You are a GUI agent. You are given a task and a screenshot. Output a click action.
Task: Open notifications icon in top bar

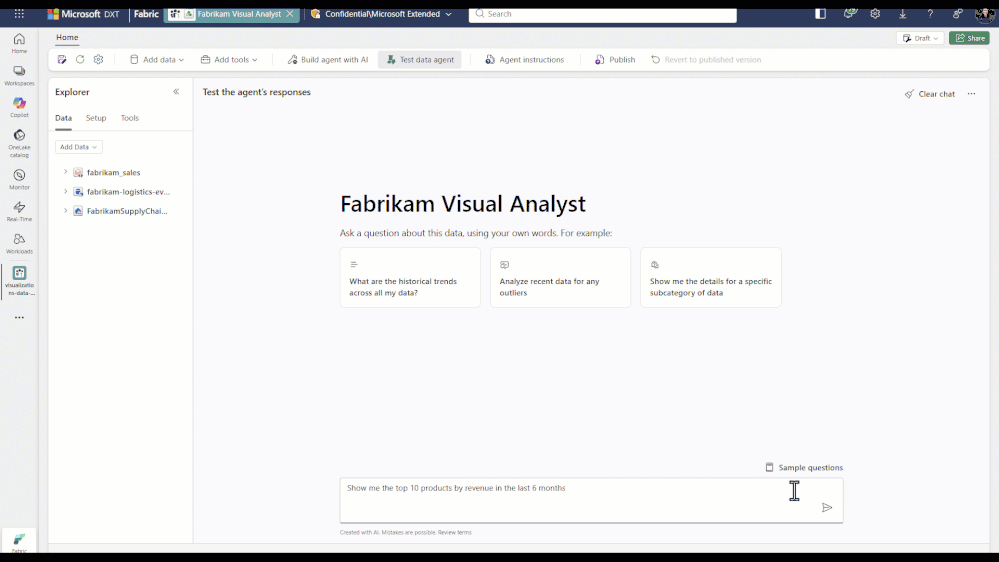(849, 13)
